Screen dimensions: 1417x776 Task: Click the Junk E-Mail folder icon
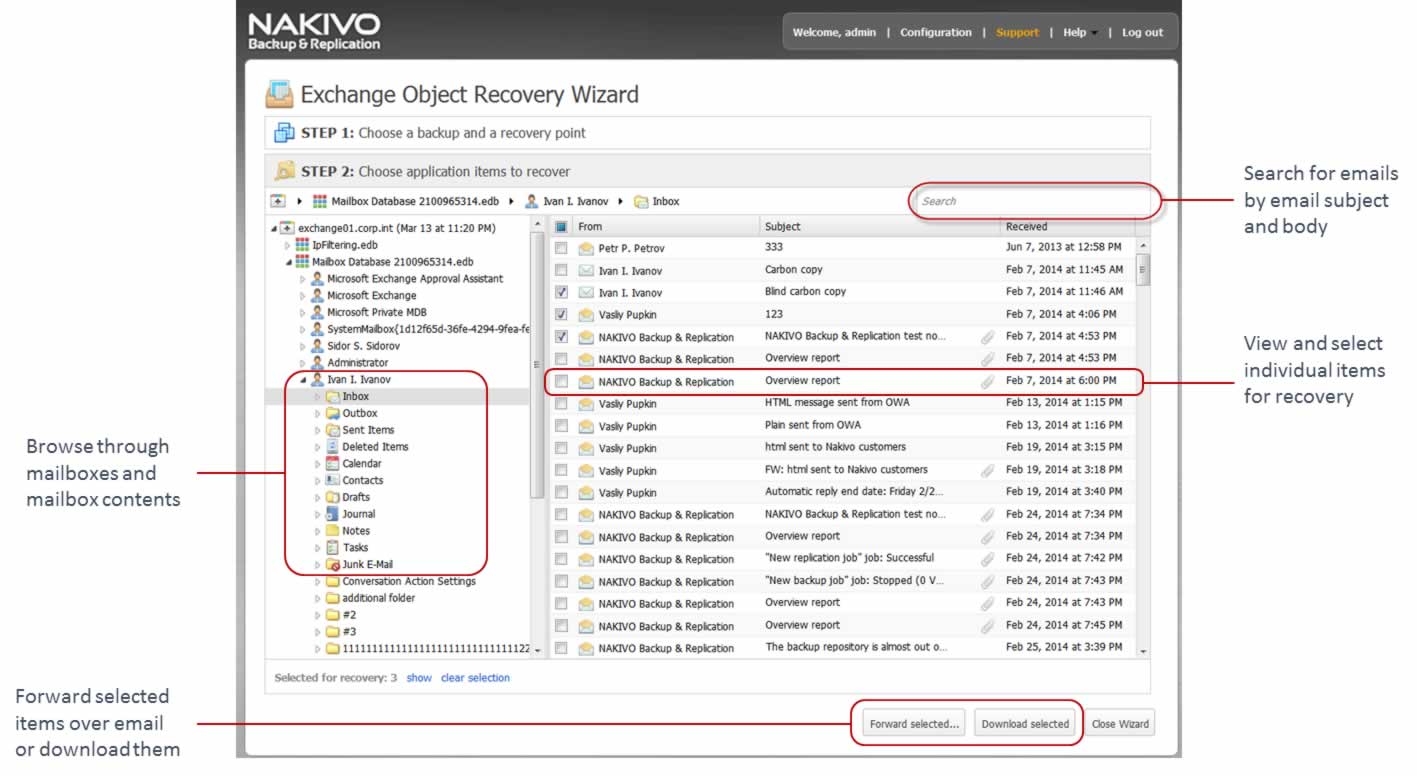point(333,564)
